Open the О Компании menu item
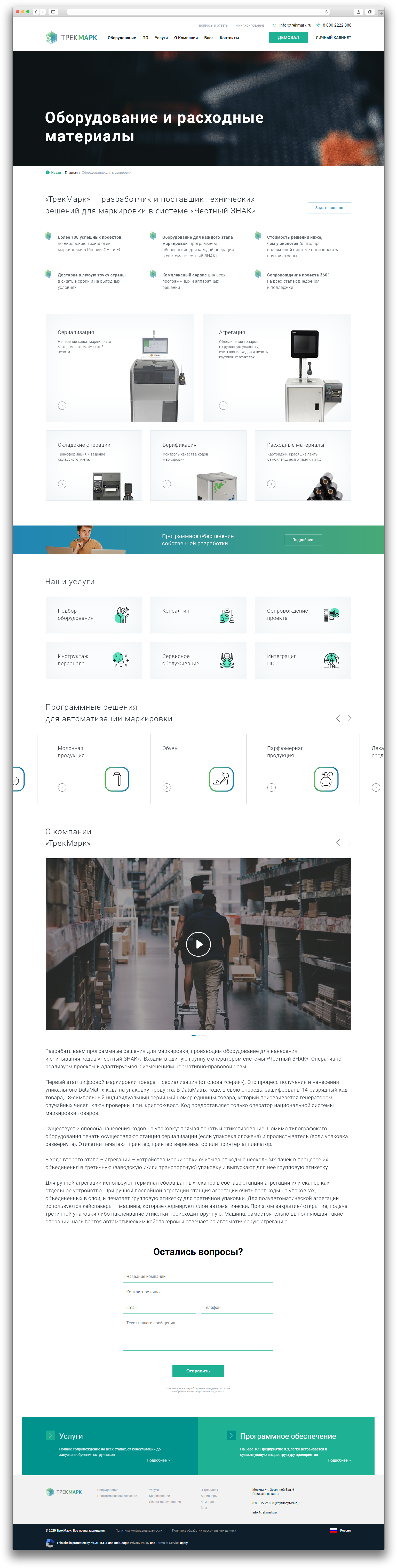397x1568 pixels. (186, 38)
